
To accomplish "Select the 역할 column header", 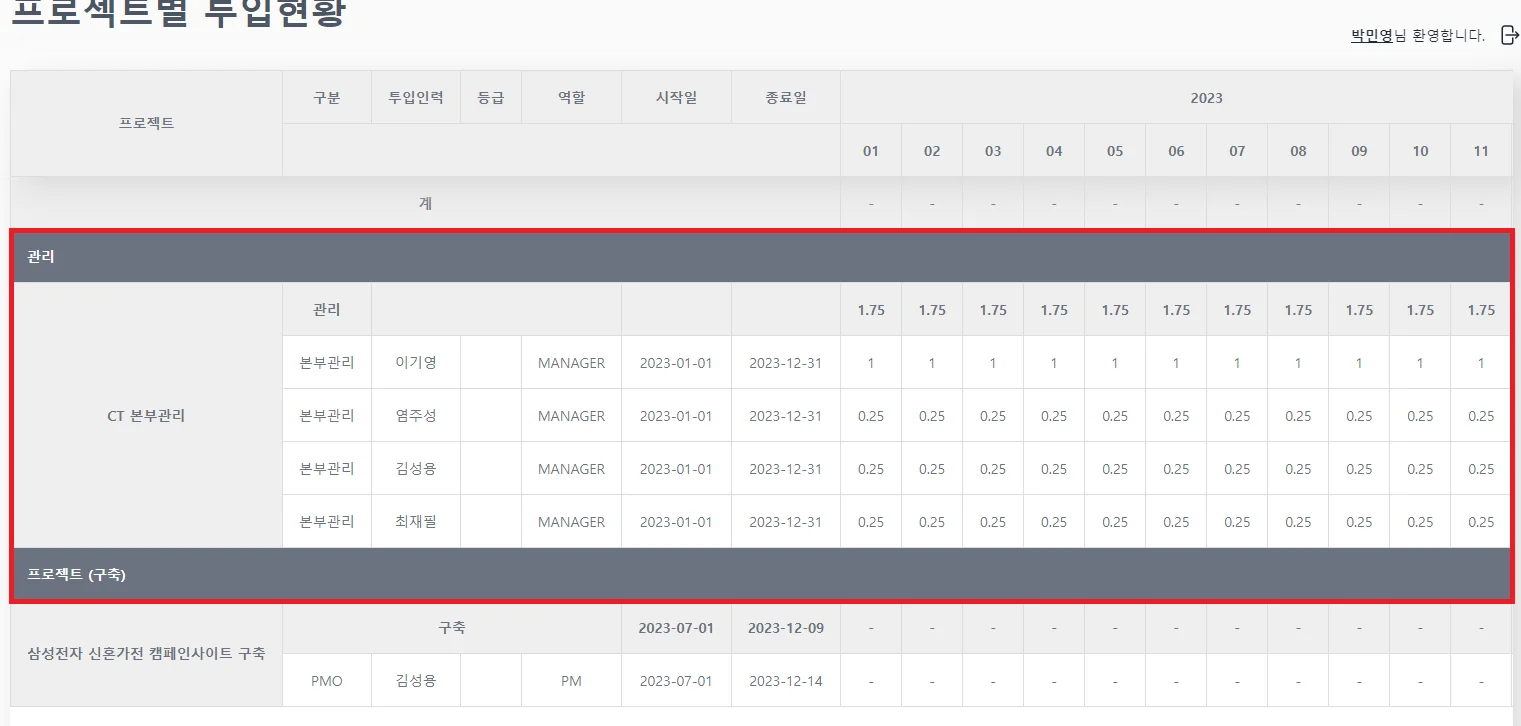I will [571, 98].
